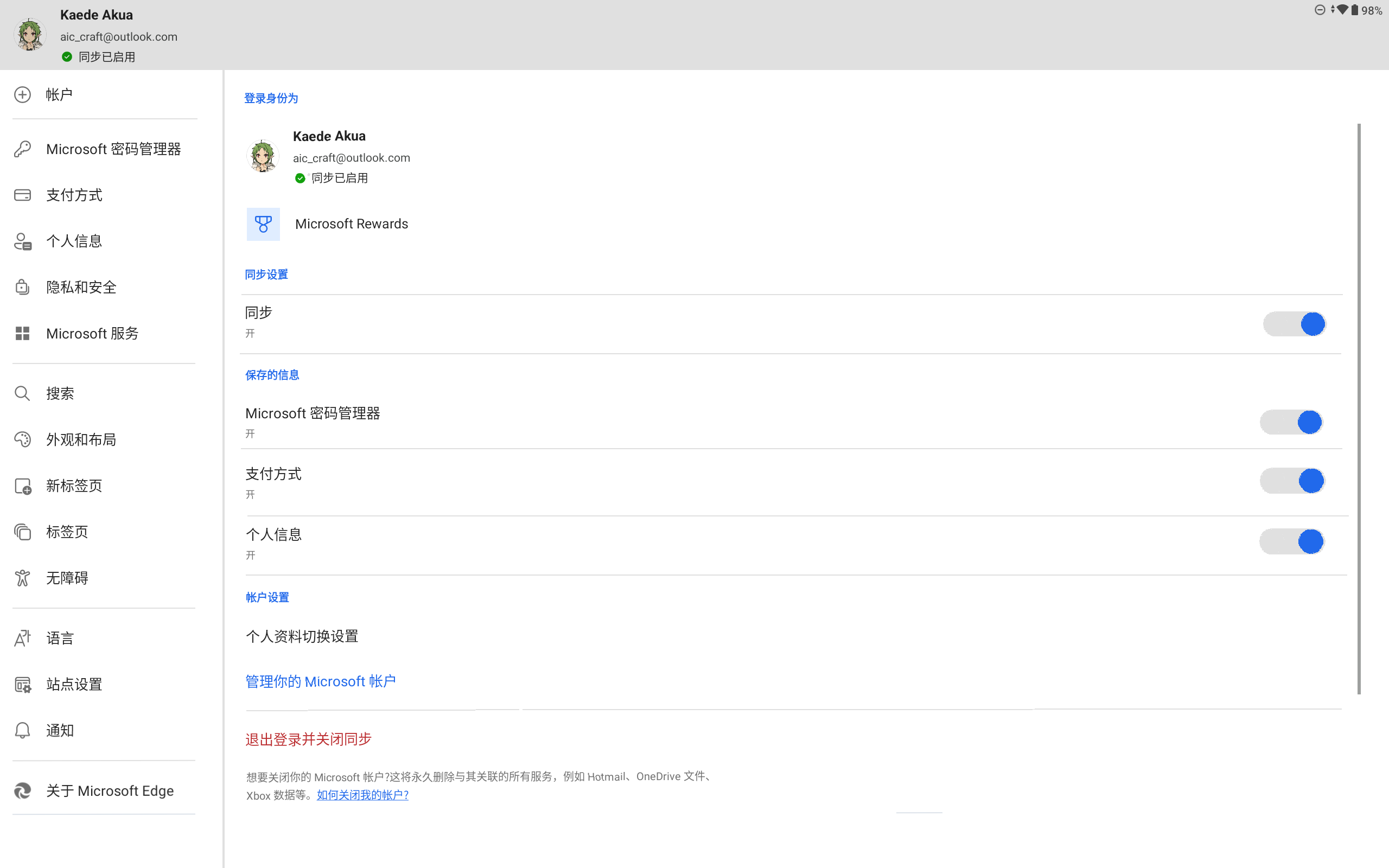The width and height of the screenshot is (1389, 868).
Task: Click the 登录身份为 heading
Action: [271, 98]
